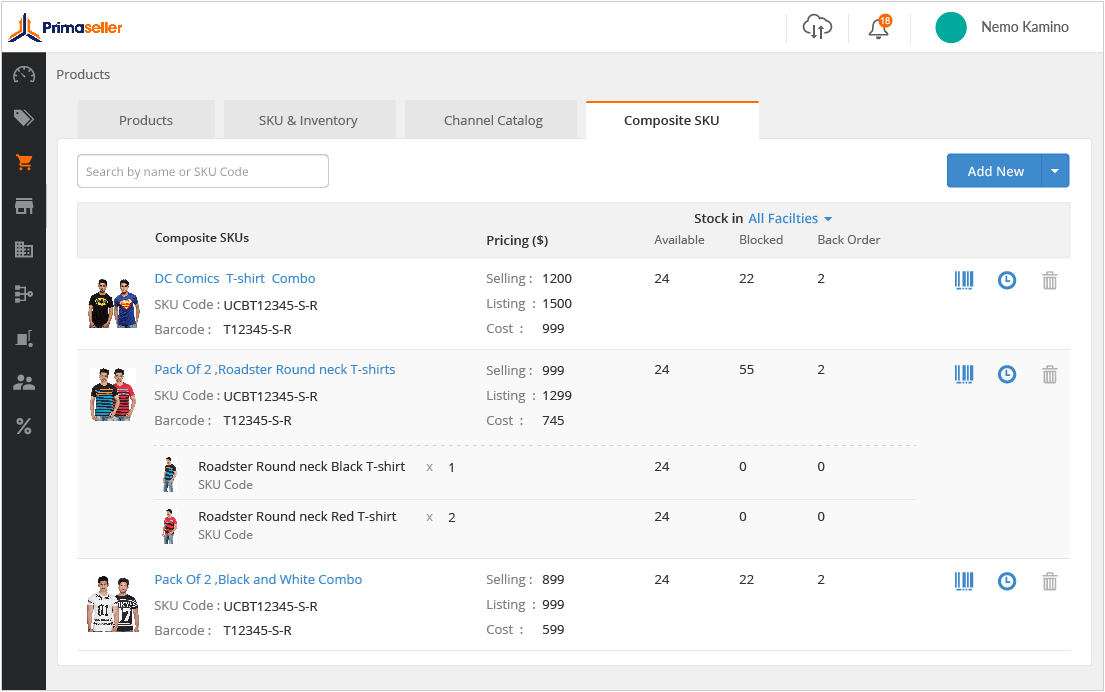
Task: Click the Add New button
Action: tap(994, 171)
